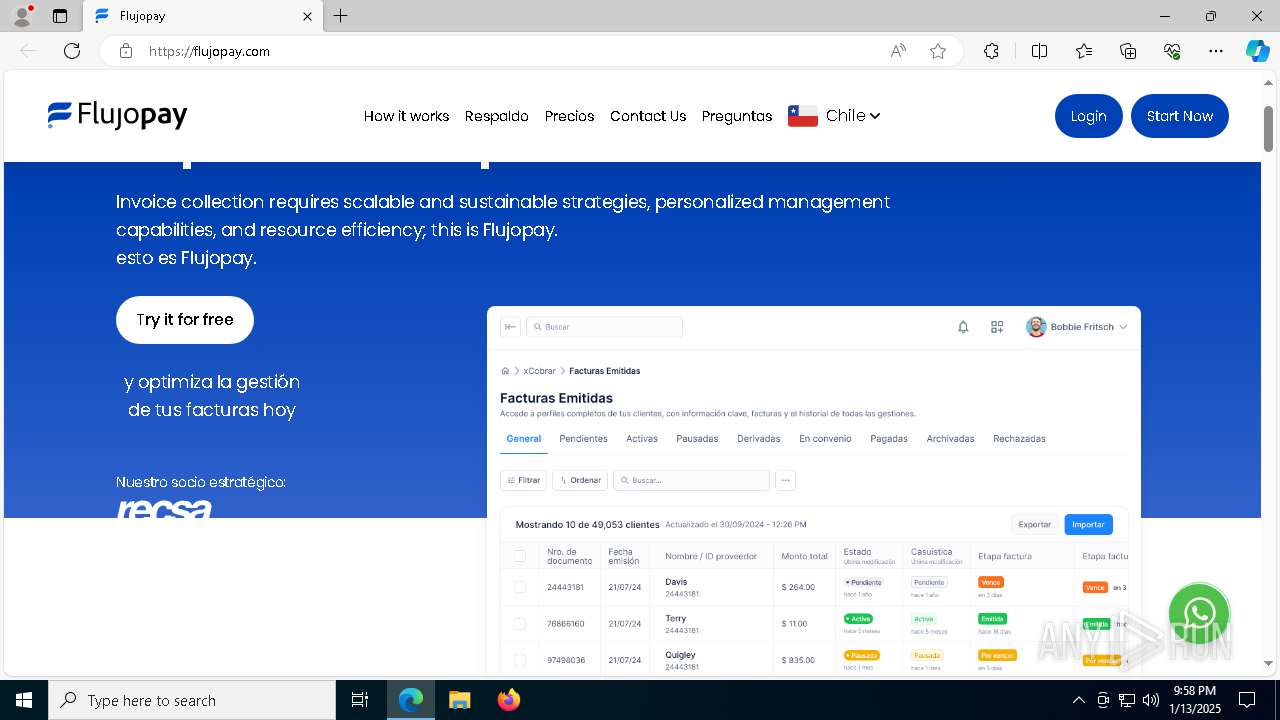Click the Exportar button

(x=1035, y=524)
